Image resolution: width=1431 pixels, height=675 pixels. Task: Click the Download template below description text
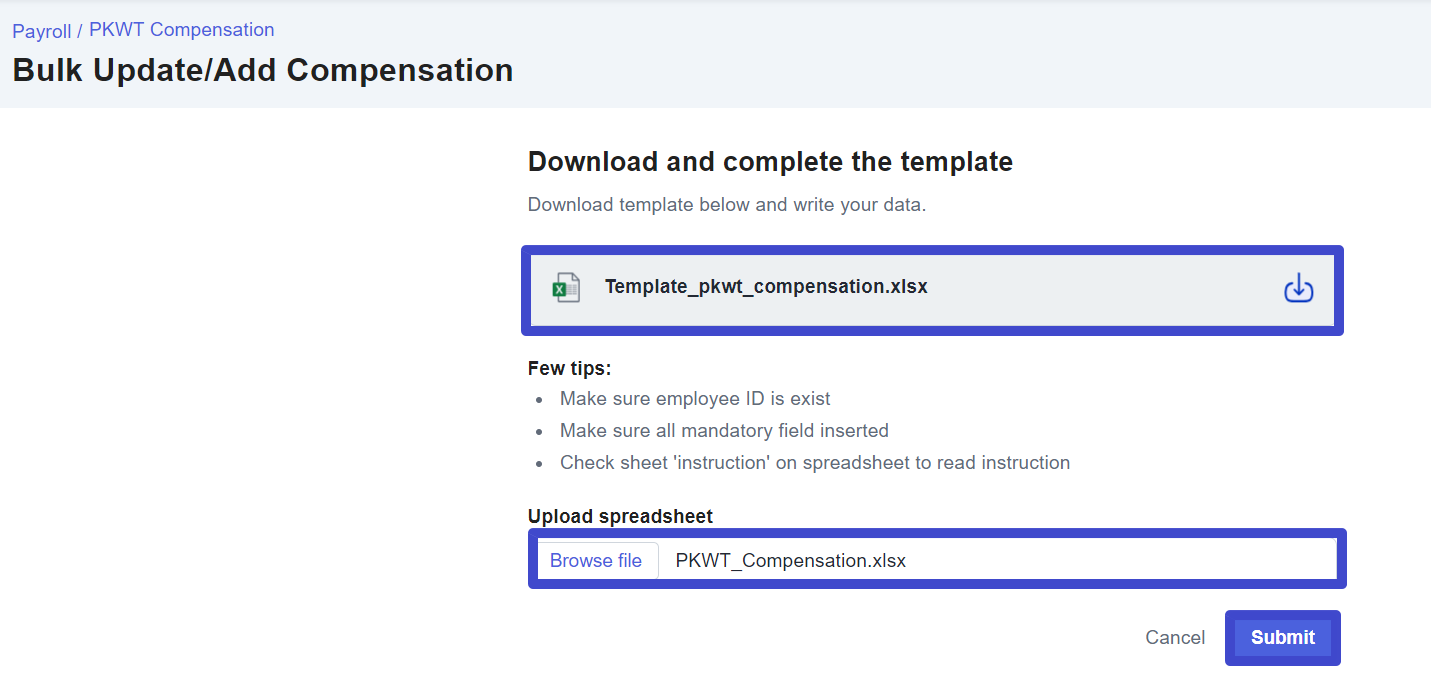click(727, 206)
